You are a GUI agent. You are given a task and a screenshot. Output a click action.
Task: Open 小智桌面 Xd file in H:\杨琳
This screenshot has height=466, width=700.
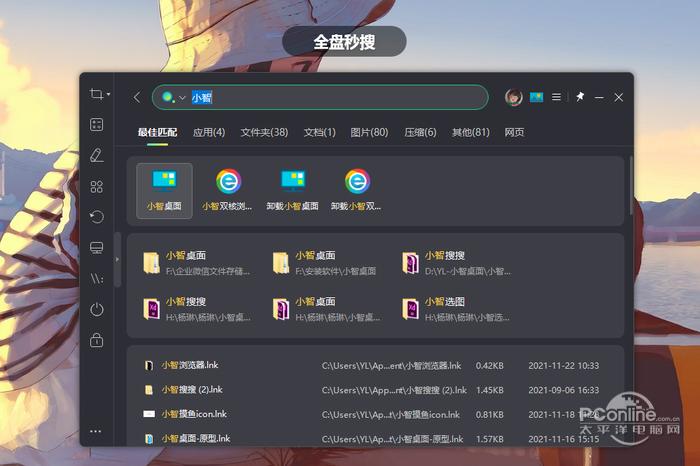(327, 309)
